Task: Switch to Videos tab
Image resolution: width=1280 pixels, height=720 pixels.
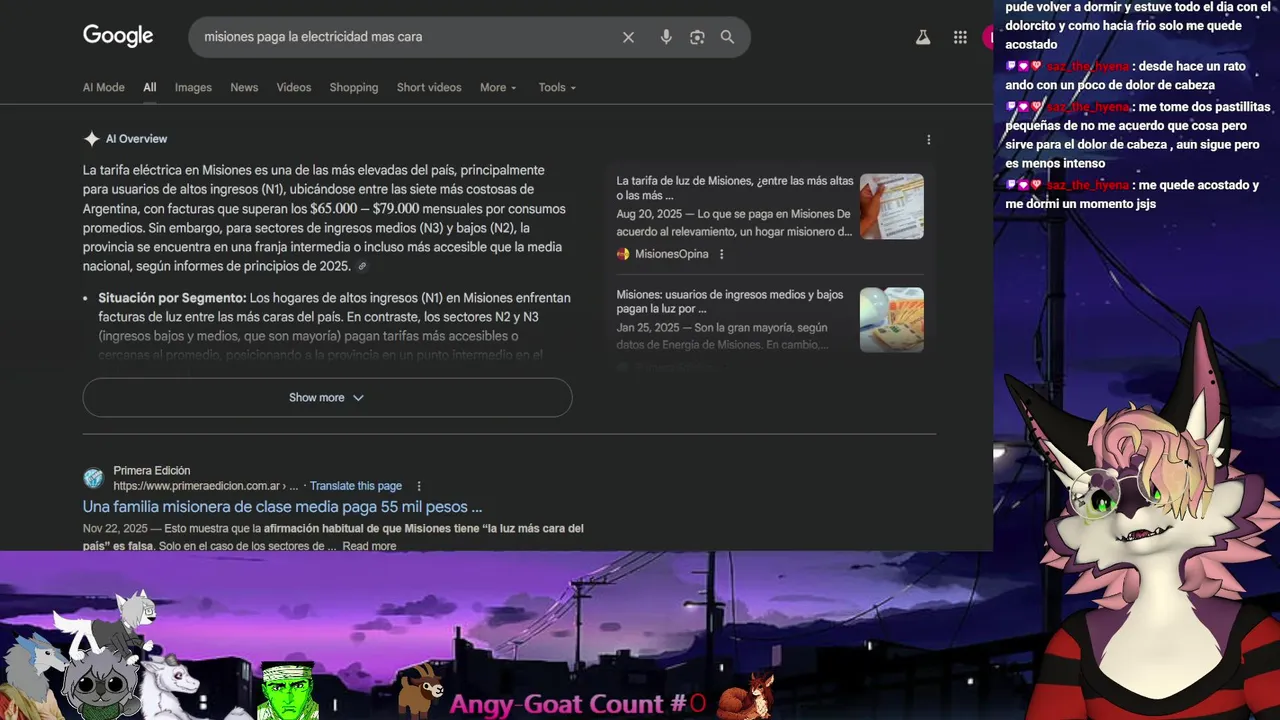Action: coord(294,87)
